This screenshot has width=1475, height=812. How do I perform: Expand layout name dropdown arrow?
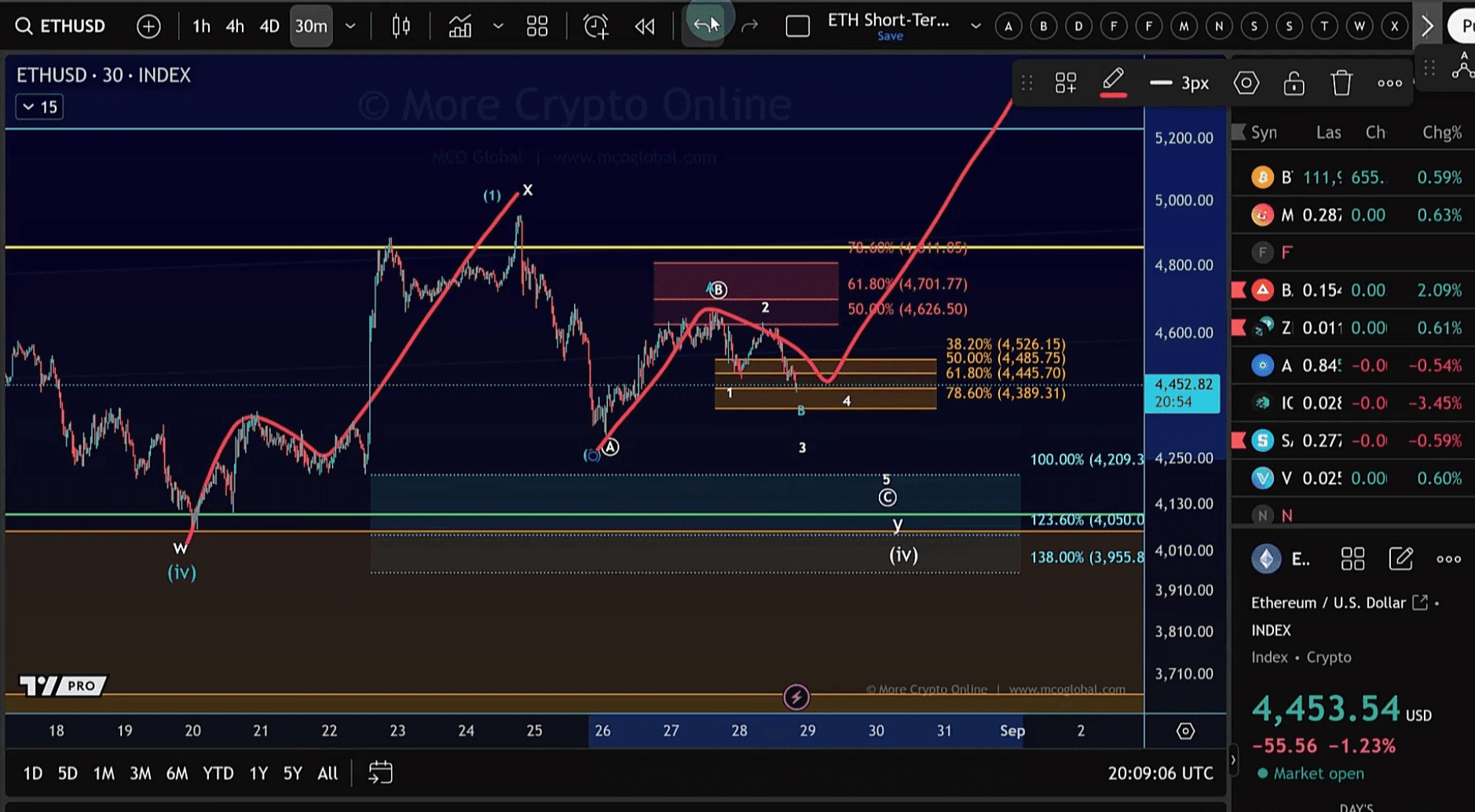pyautogui.click(x=975, y=26)
